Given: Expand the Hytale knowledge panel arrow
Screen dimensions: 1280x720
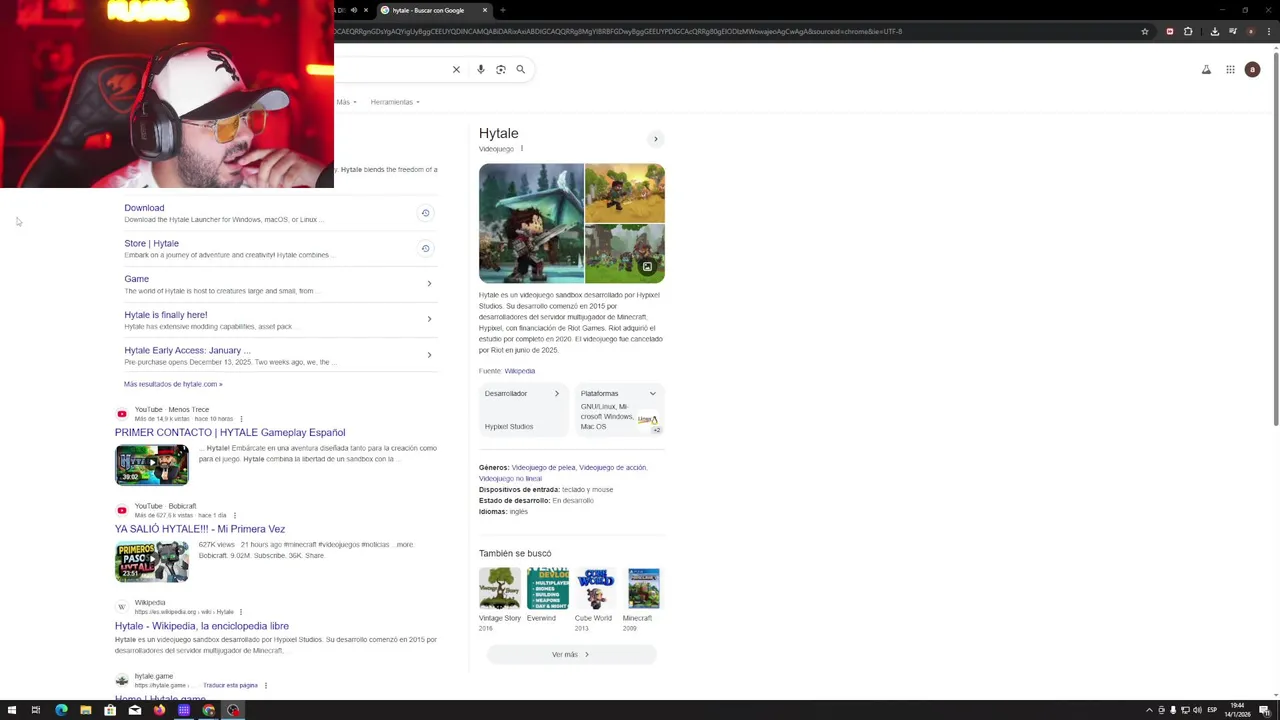Looking at the screenshot, I should [x=656, y=139].
